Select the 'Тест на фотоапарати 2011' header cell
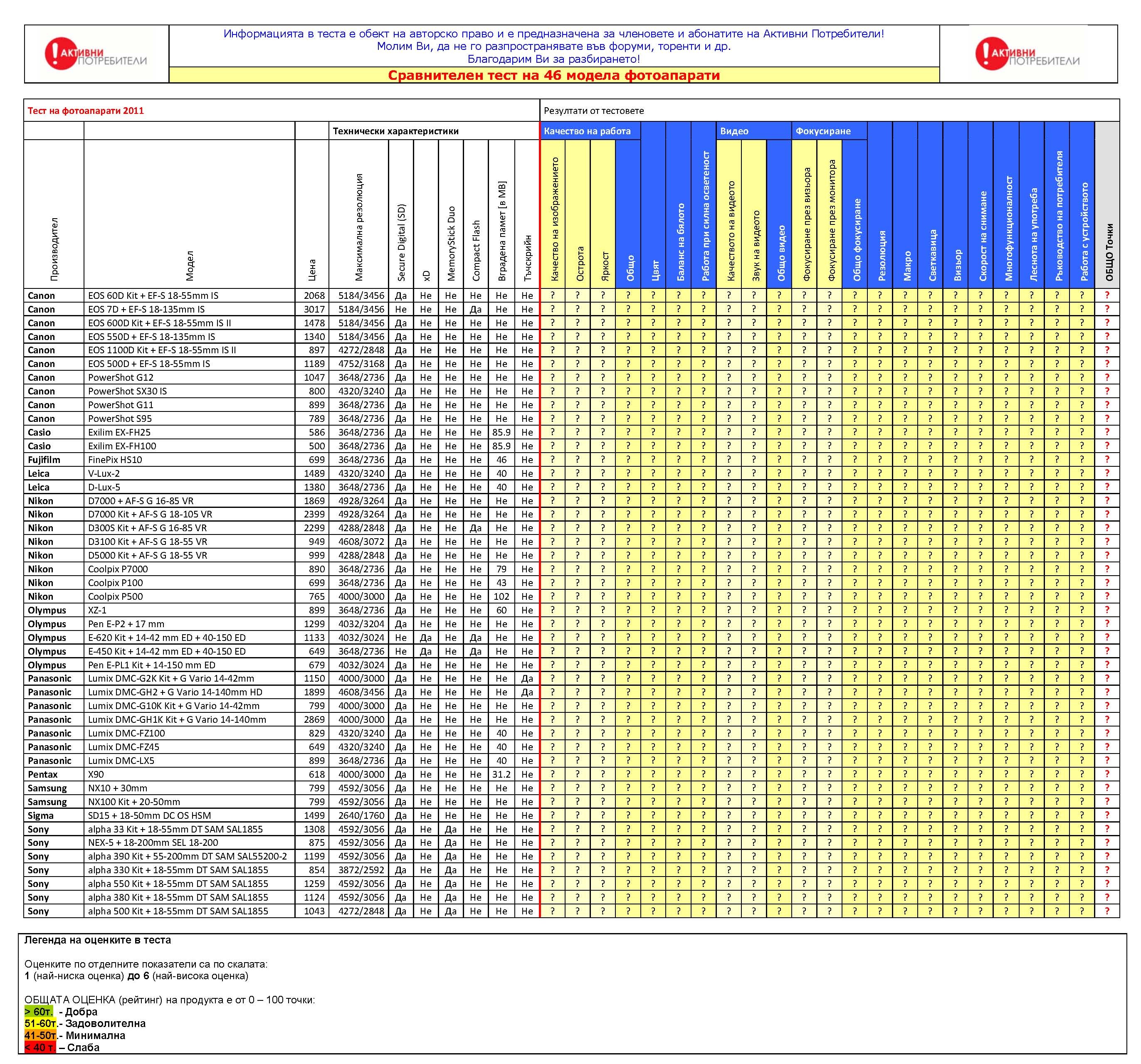 (x=86, y=111)
